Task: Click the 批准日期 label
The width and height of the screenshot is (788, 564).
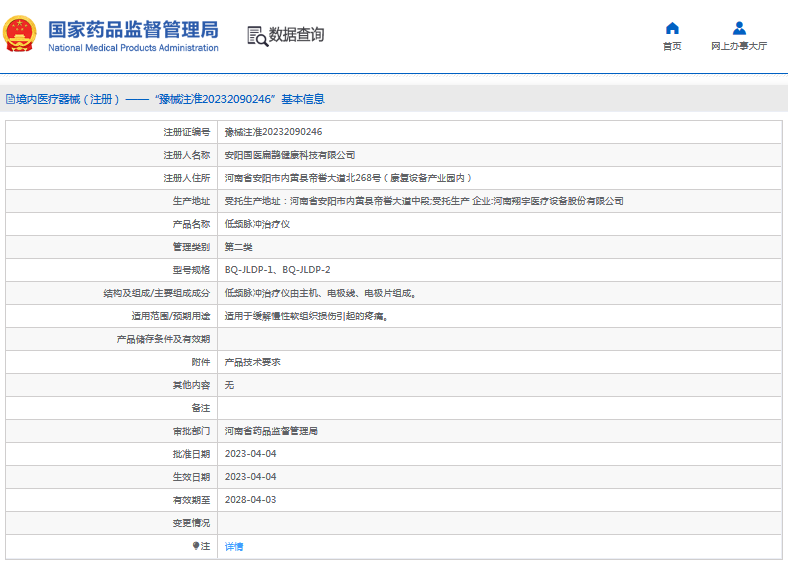Action: coord(191,454)
